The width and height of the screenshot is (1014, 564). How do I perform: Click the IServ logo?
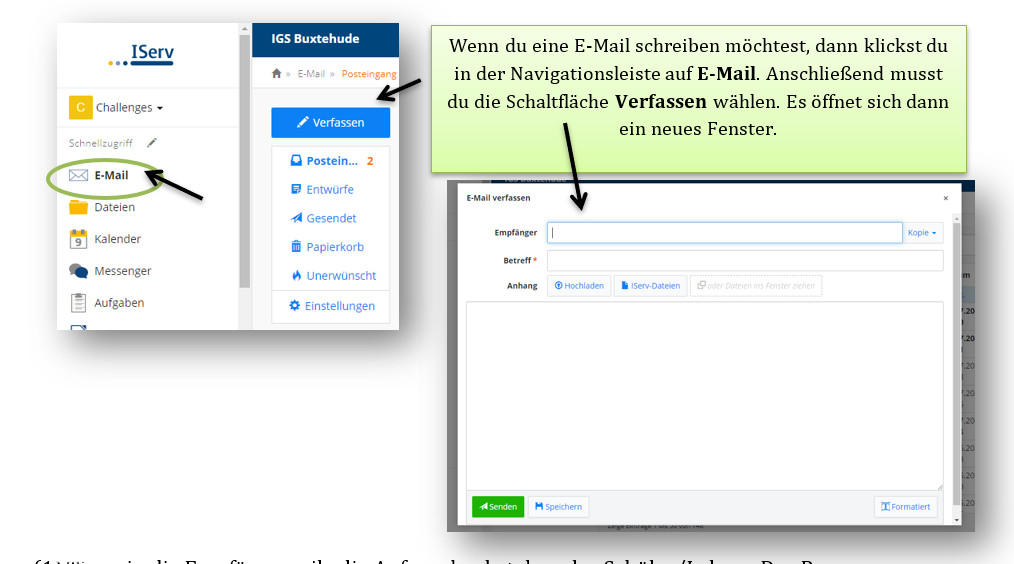pos(142,54)
